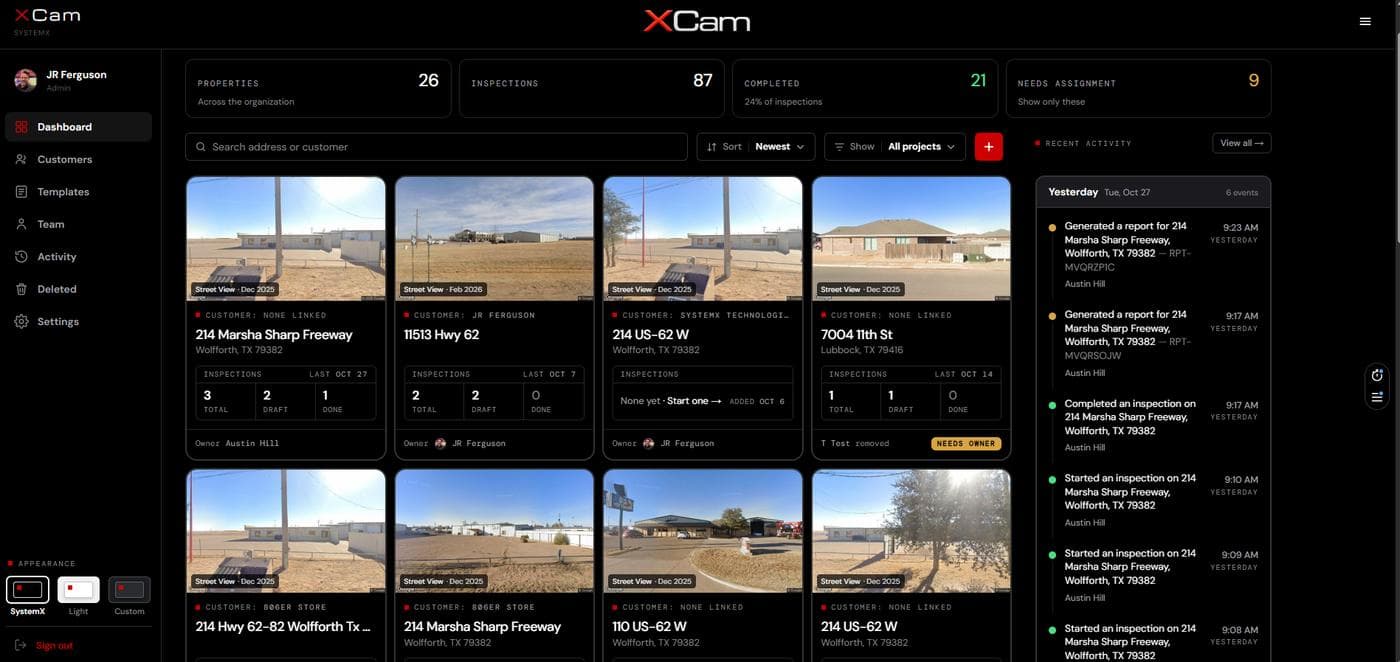Click the filter lines icon beside Show
This screenshot has height=662, width=1400.
click(839, 147)
